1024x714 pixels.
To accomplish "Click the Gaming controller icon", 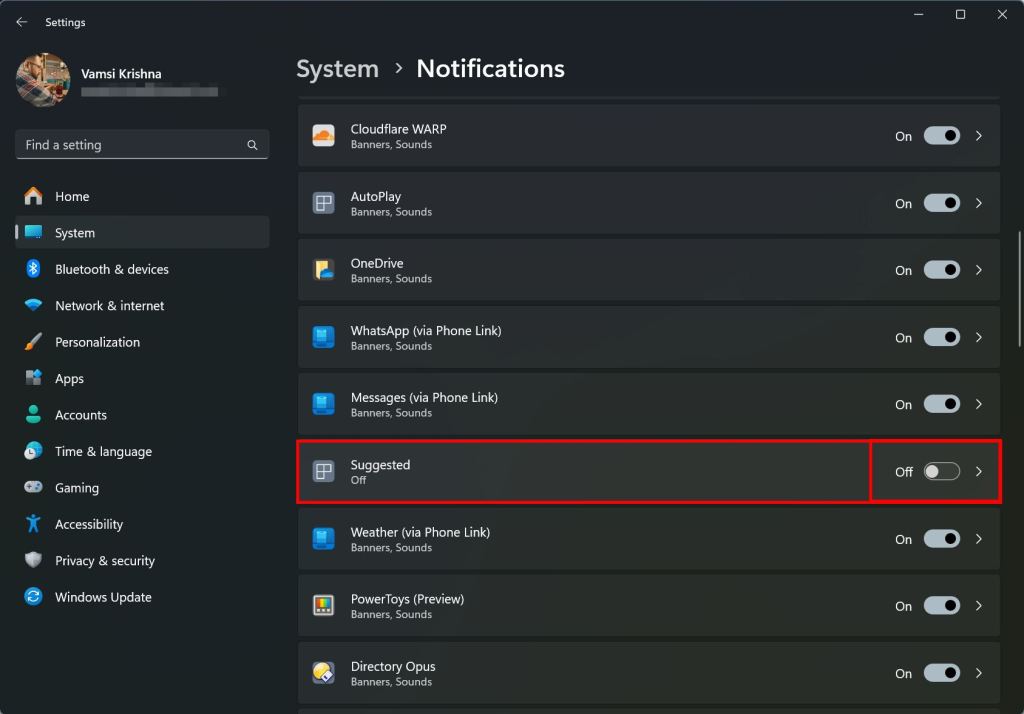I will pos(33,487).
